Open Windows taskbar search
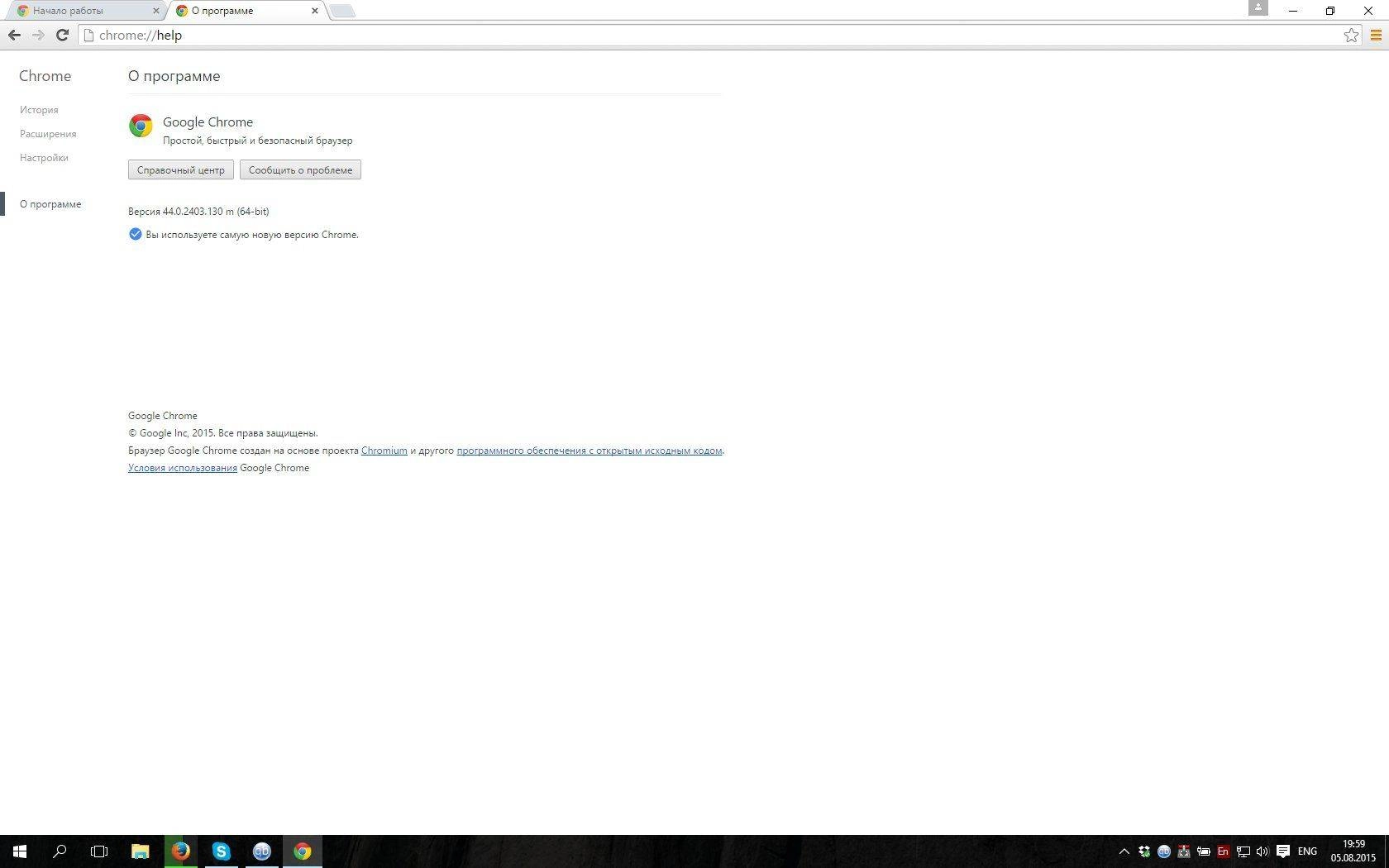The image size is (1389, 868). coord(60,851)
